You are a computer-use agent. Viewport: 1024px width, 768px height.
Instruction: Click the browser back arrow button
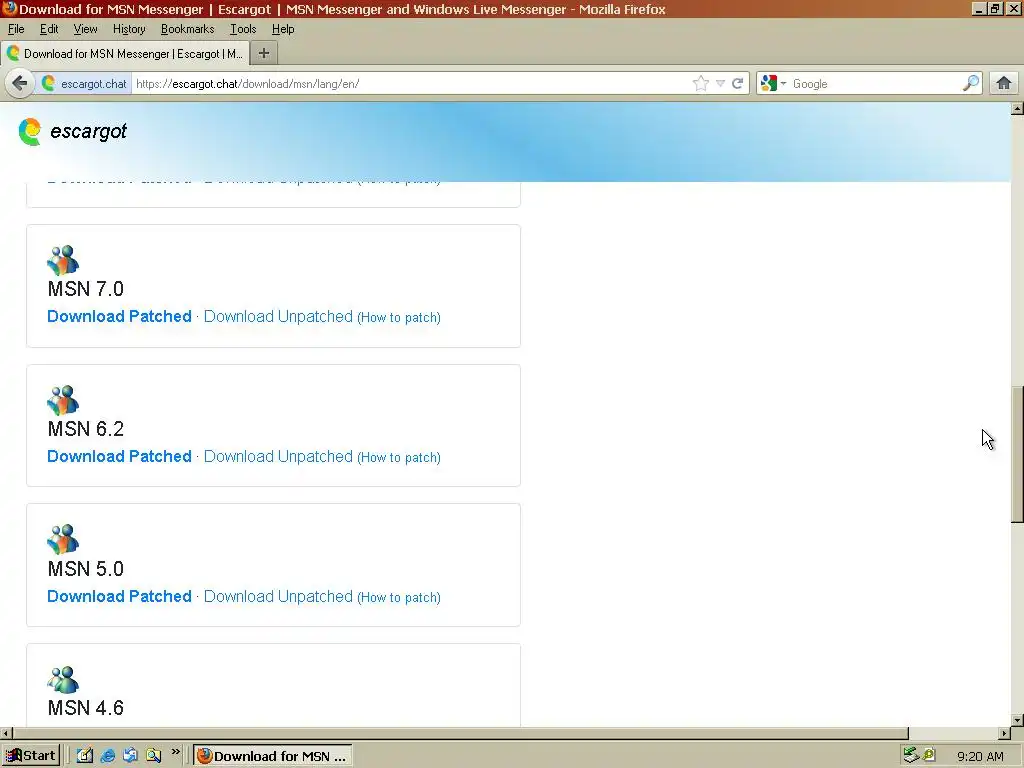20,83
